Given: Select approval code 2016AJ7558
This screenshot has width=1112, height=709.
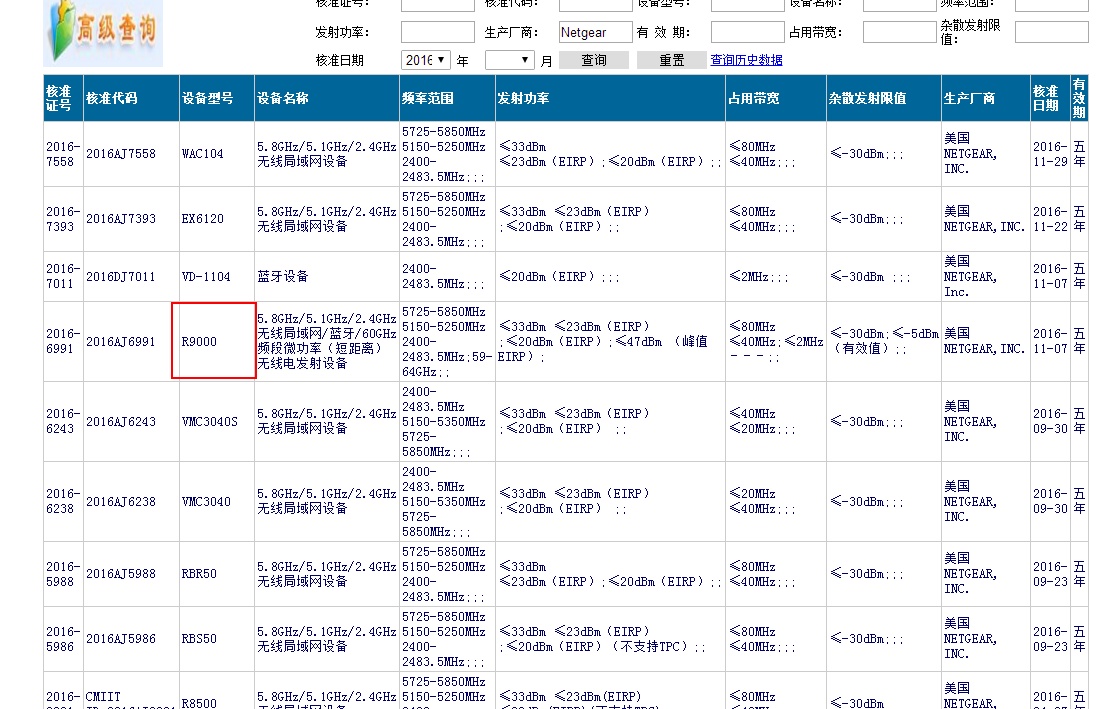Looking at the screenshot, I should pos(121,154).
